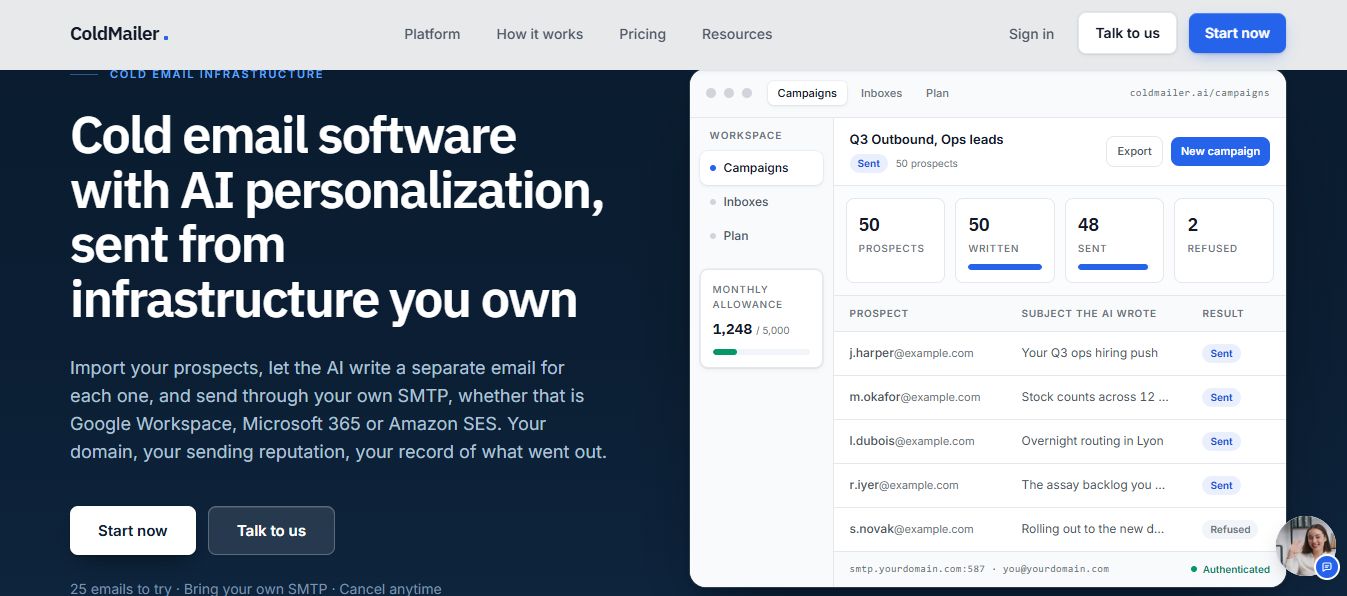Screen dimensions: 1347x596
Task: Click the m.okafor@example.com prospect
Action: [x=915, y=397]
